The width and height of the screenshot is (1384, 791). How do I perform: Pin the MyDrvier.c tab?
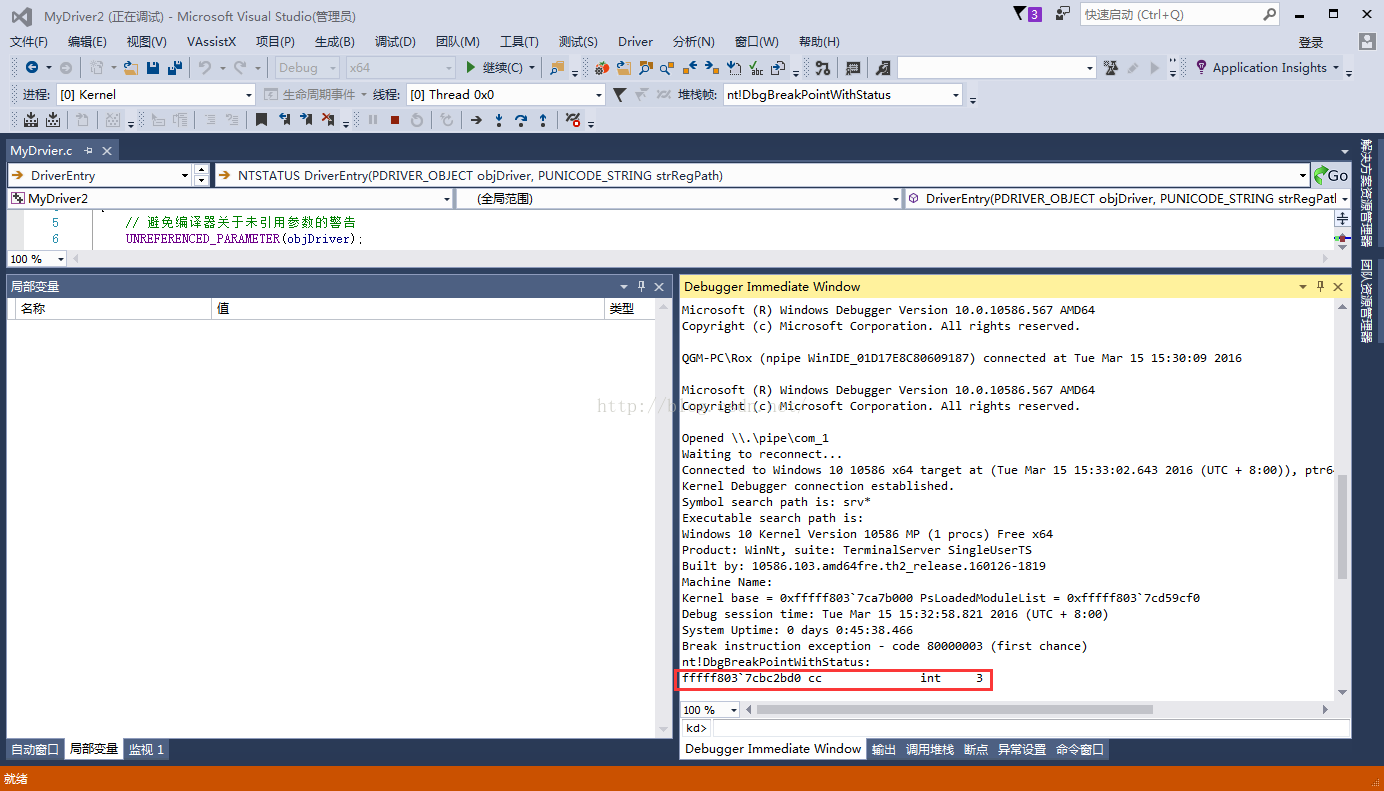click(88, 150)
